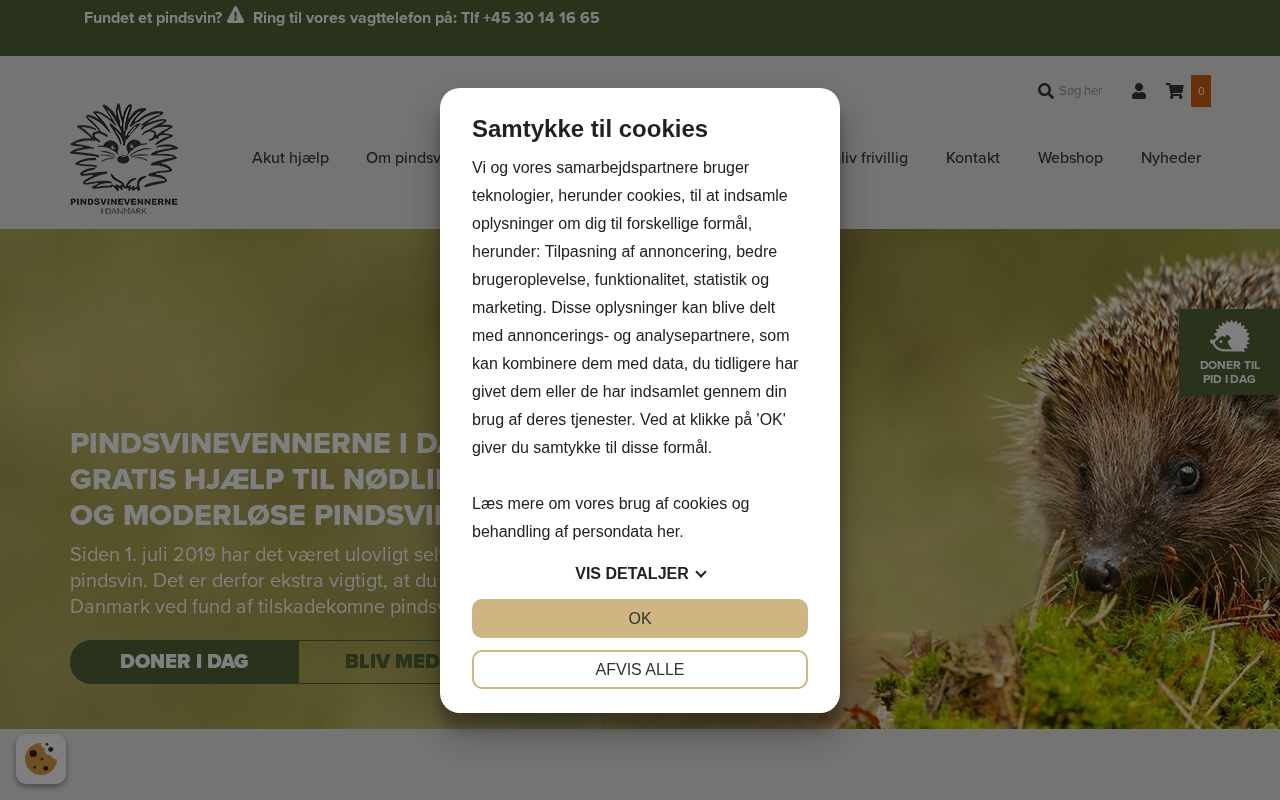
Task: Click the cart item count badge
Action: tap(1201, 91)
